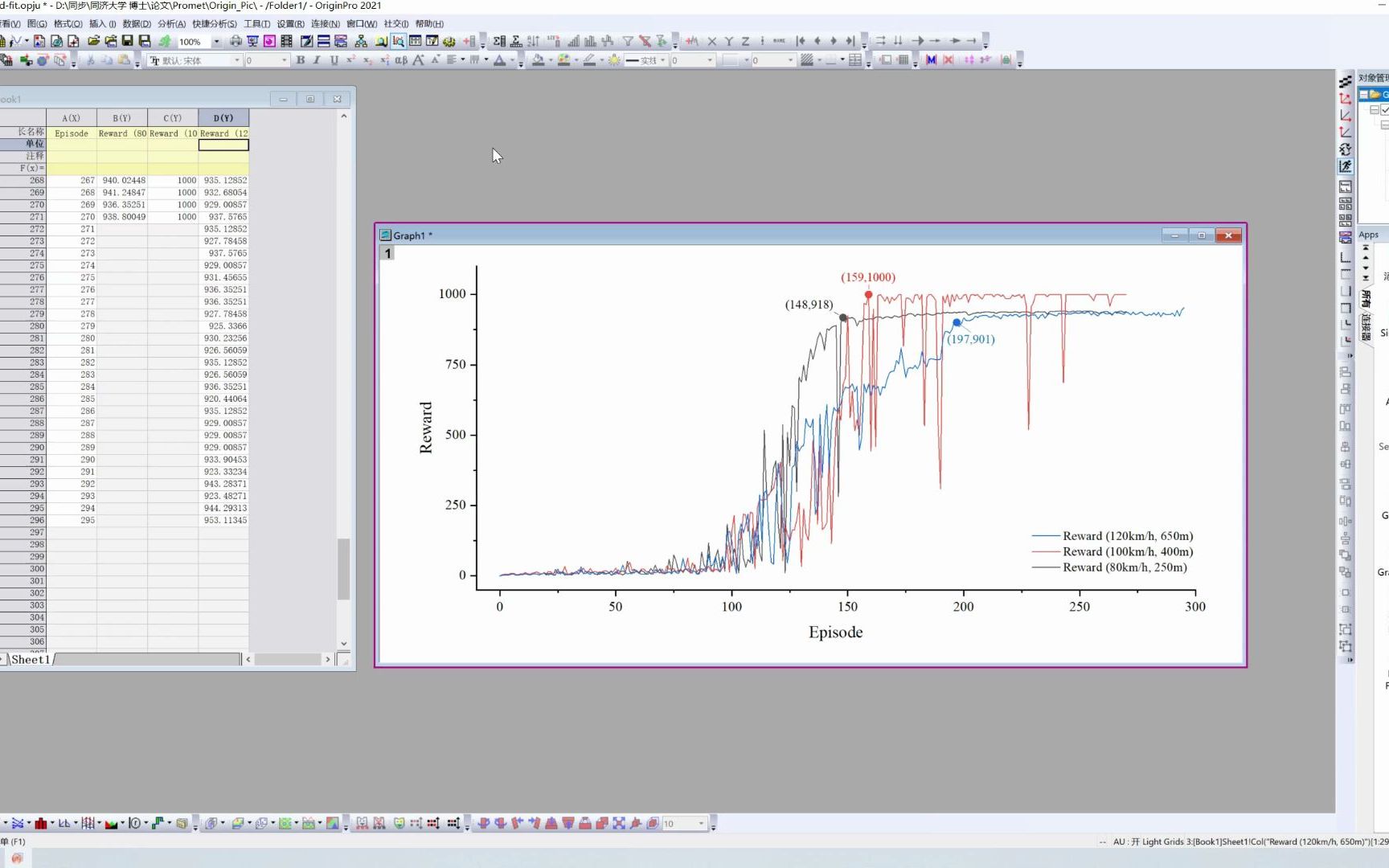
Task: Click the Episode axis title
Action: (836, 633)
